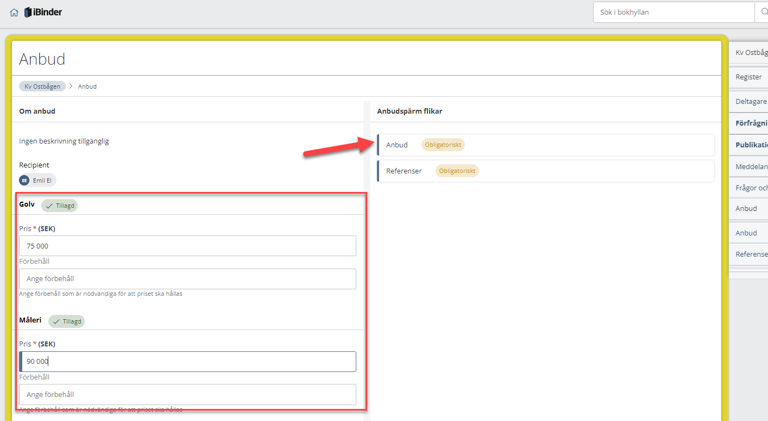Click the Förbehåll field under Golv
Viewport: 768px width, 421px height.
(188, 279)
